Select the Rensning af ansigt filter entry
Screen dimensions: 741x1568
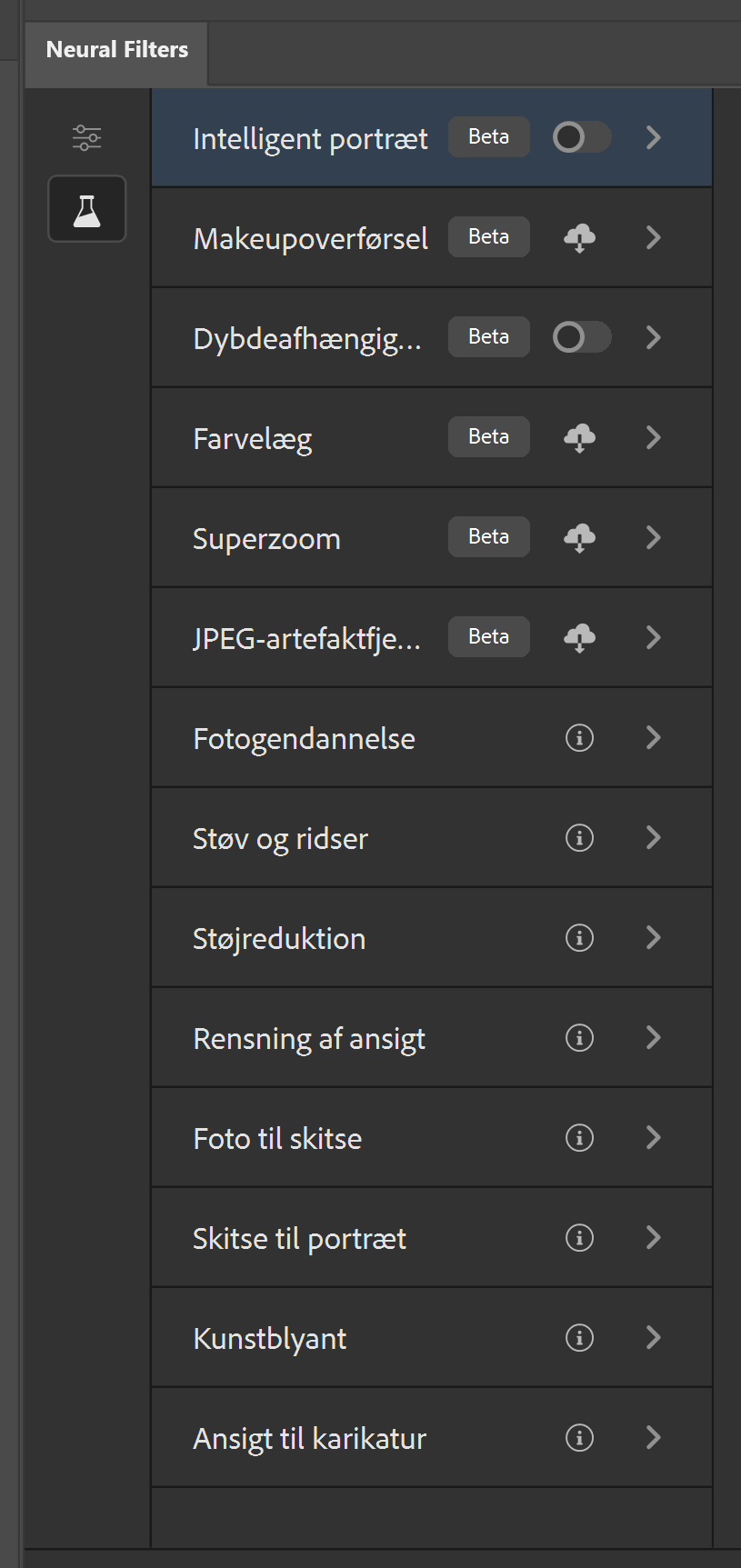pos(309,1038)
